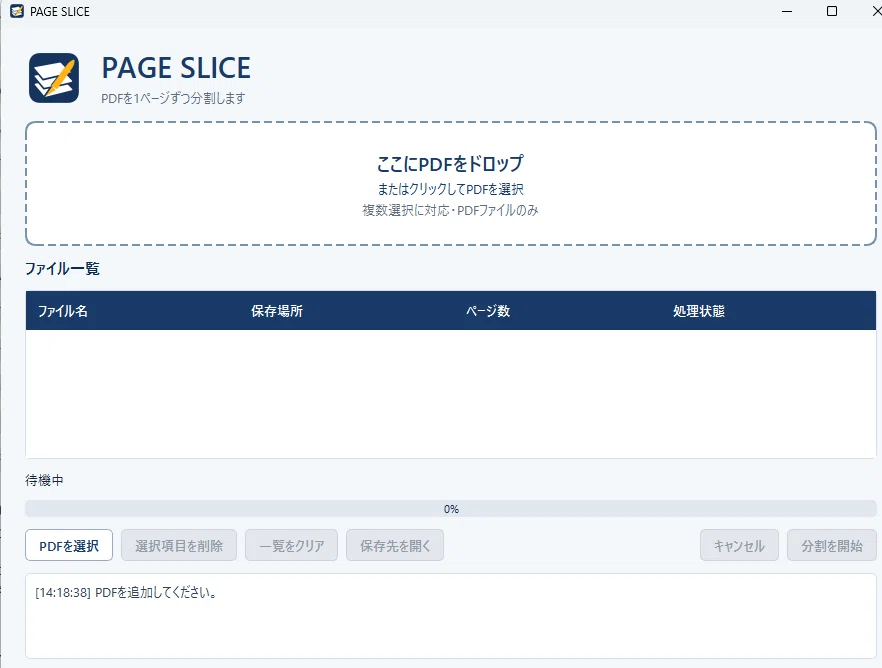Click the subtitle PDFを1ページずつ分割します

(173, 98)
